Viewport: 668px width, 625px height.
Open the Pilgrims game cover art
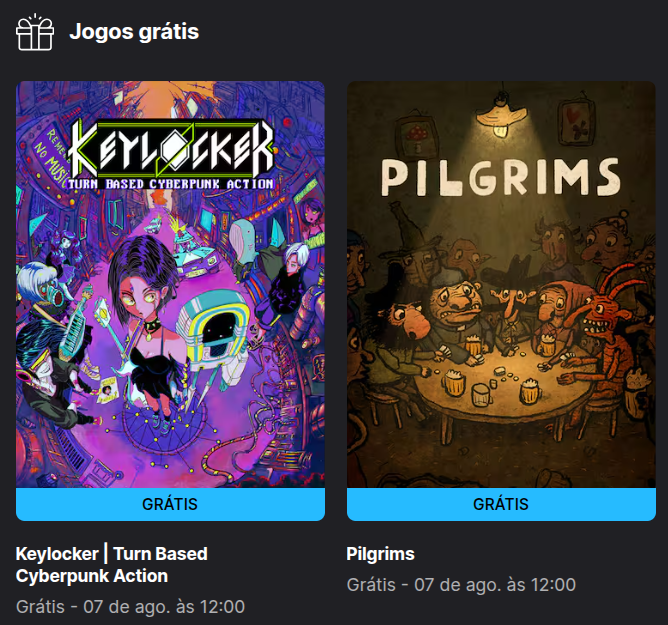(501, 284)
